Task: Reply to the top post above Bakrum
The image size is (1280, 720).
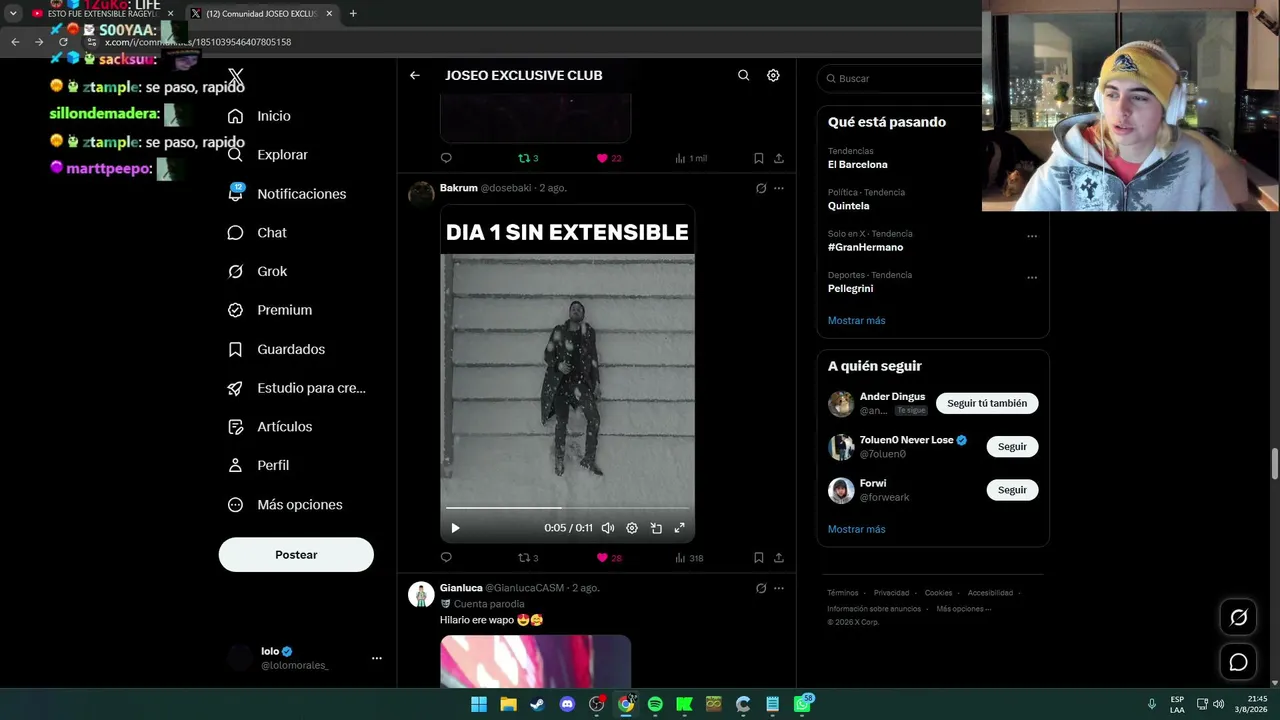Action: (446, 158)
